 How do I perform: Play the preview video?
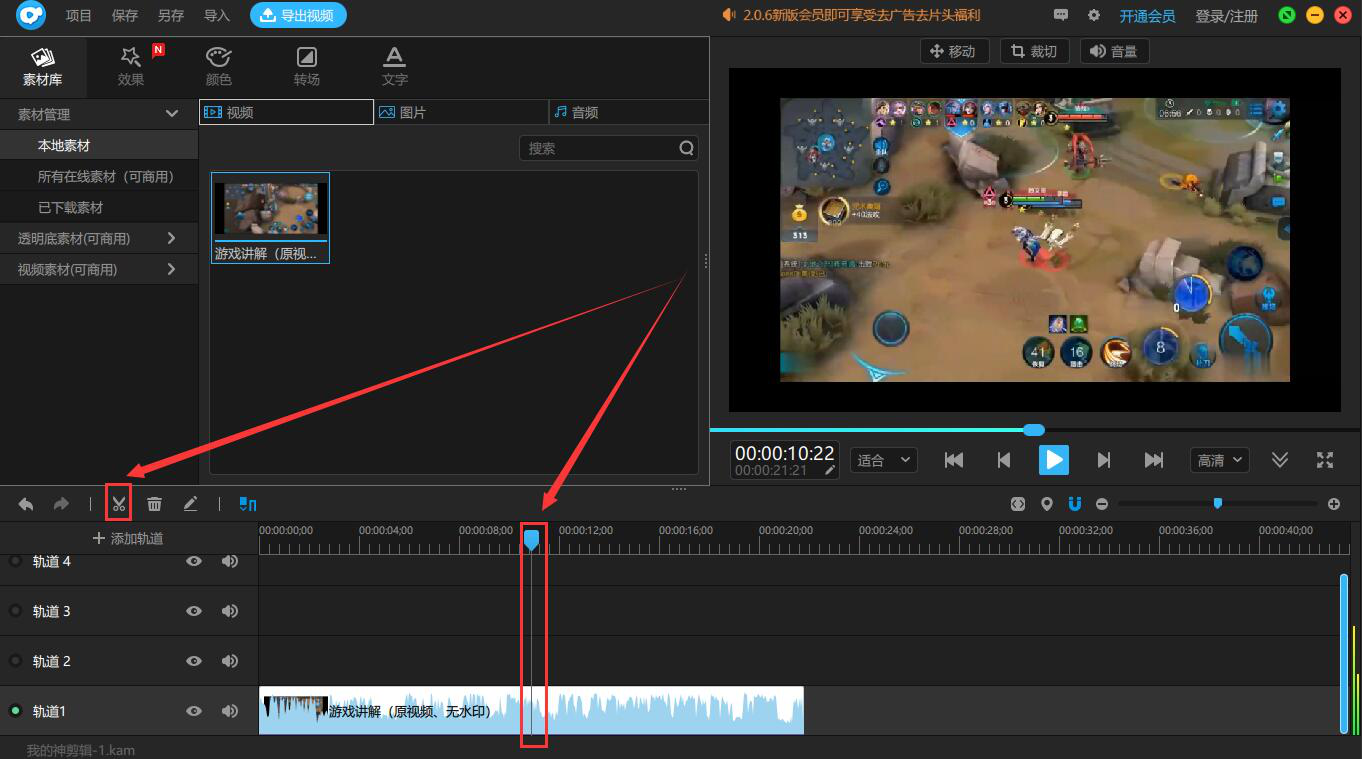pos(1053,460)
